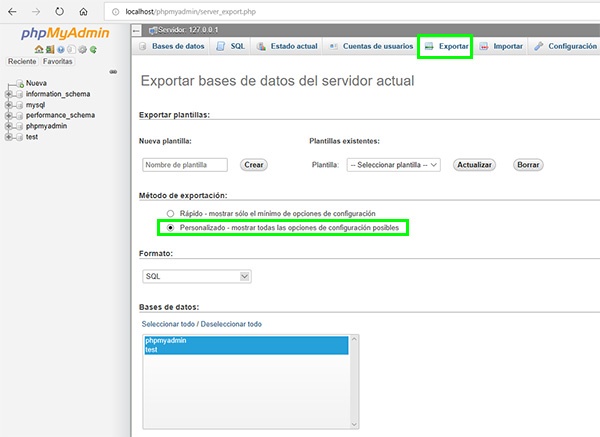Reload the page with browser refresh icon
Screen dimensions: 600x437
(59, 11)
